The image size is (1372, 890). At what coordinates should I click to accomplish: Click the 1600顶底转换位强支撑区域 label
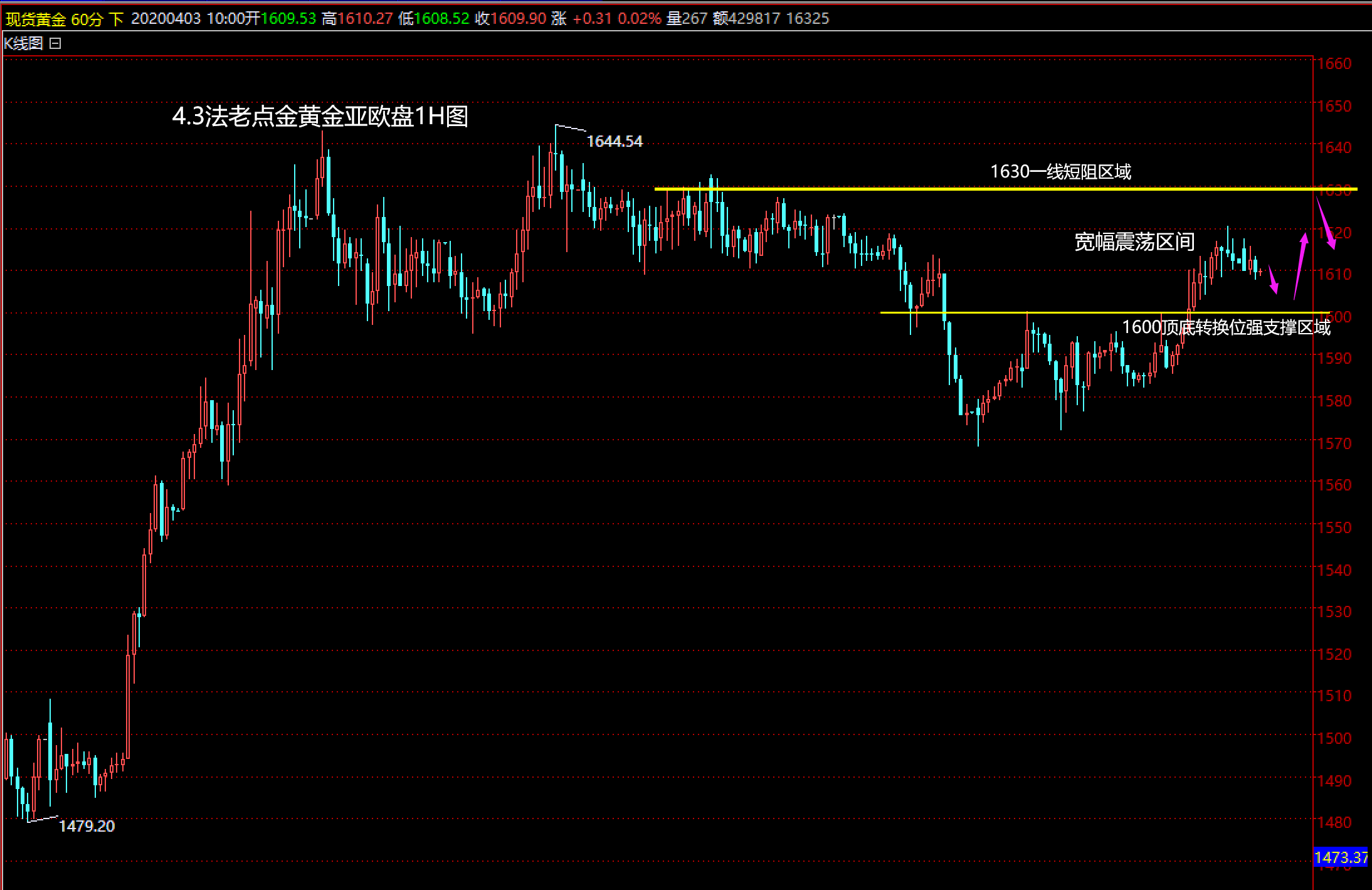[x=1226, y=327]
